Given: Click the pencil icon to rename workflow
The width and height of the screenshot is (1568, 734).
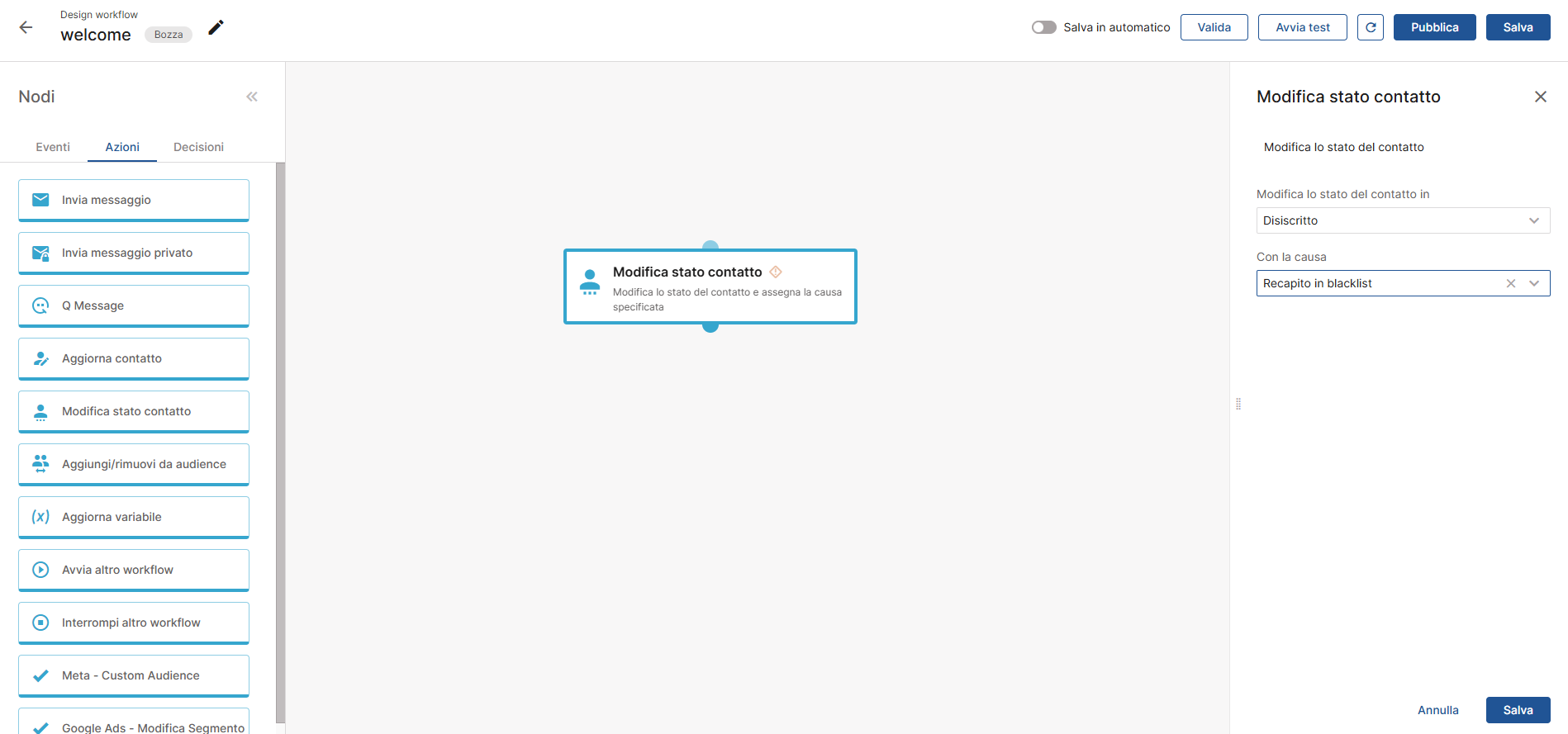Looking at the screenshot, I should click(216, 27).
